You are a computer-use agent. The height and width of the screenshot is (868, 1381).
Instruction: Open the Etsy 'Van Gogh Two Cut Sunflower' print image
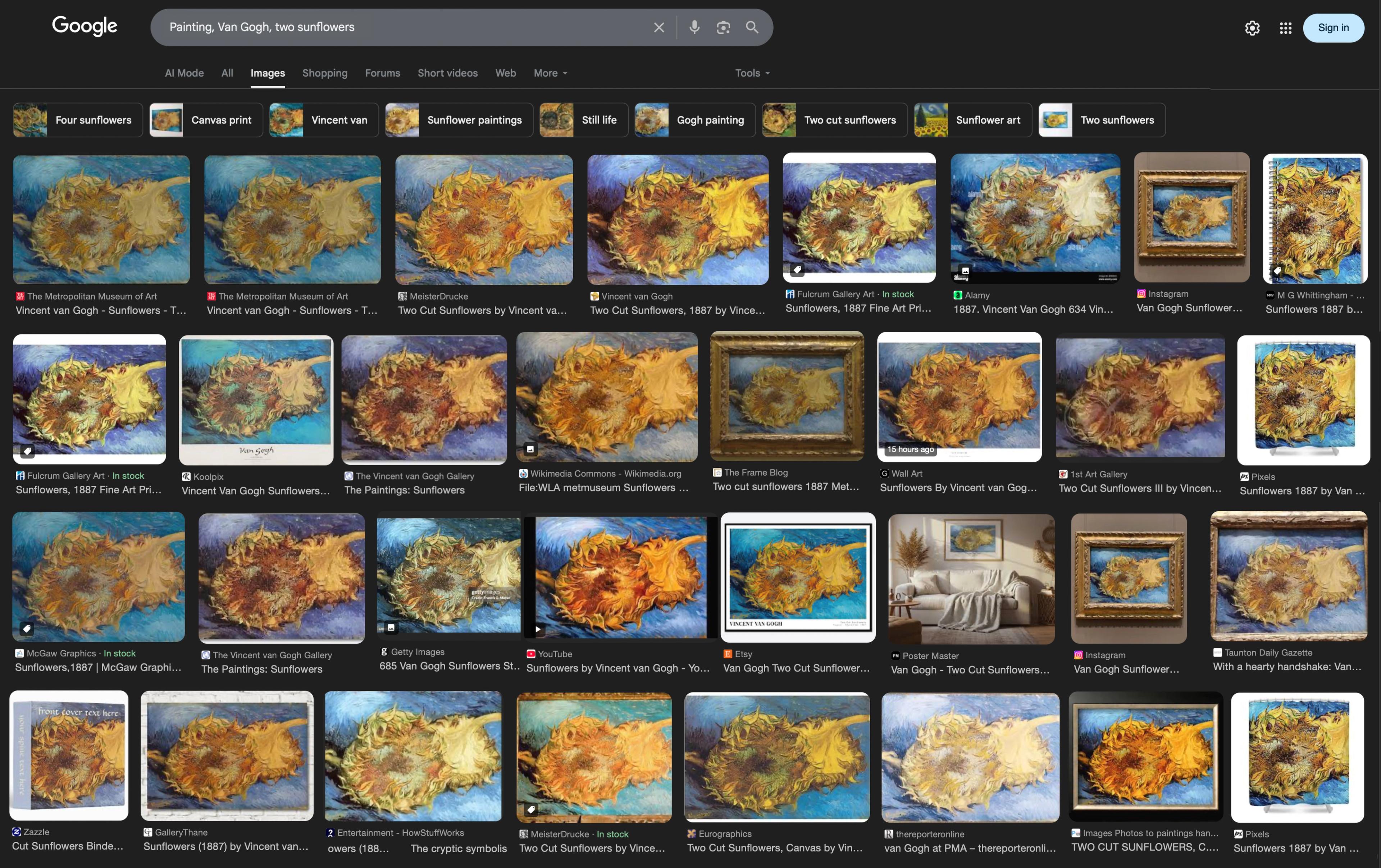tap(798, 577)
